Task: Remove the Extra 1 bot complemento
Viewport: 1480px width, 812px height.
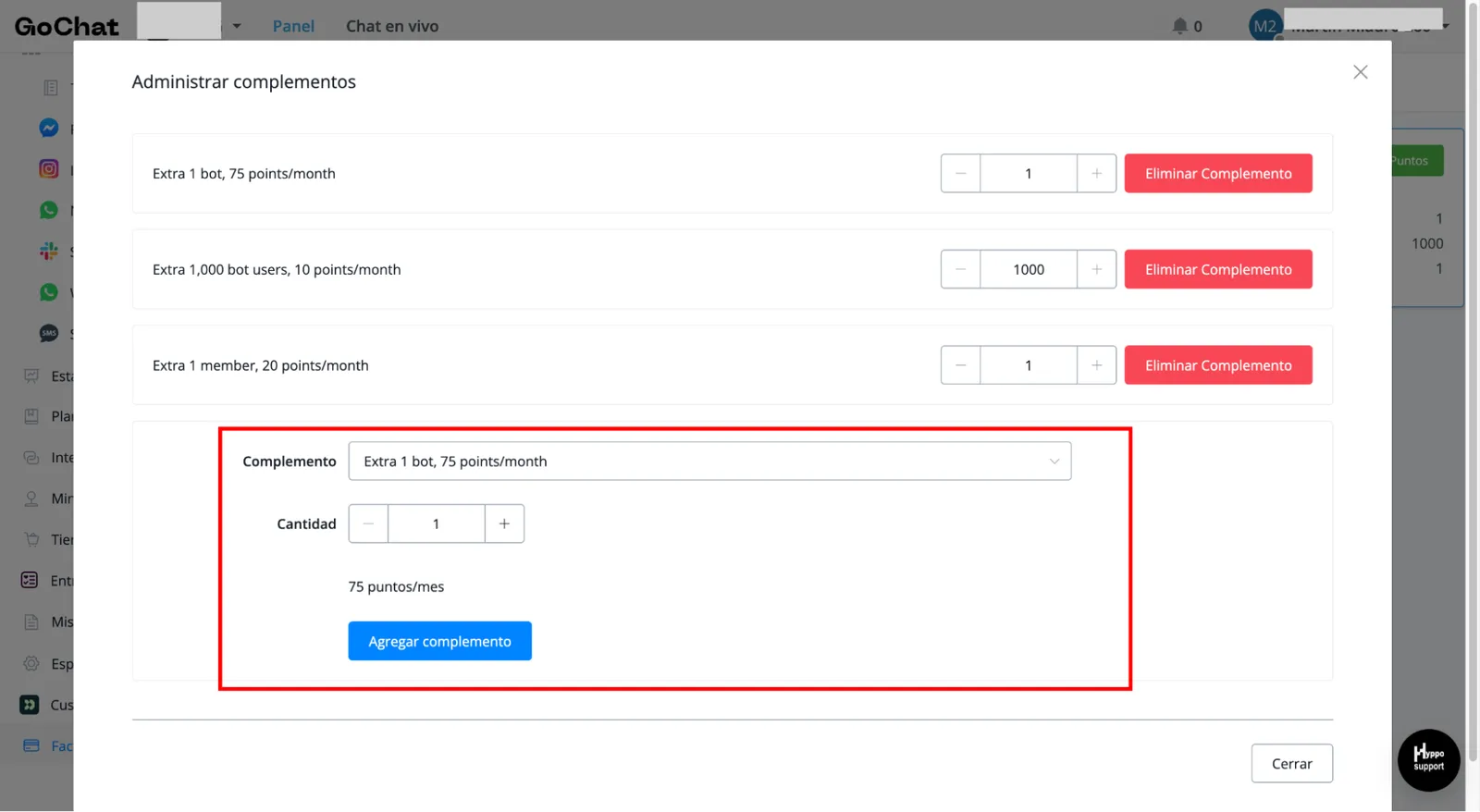Action: coord(1218,174)
